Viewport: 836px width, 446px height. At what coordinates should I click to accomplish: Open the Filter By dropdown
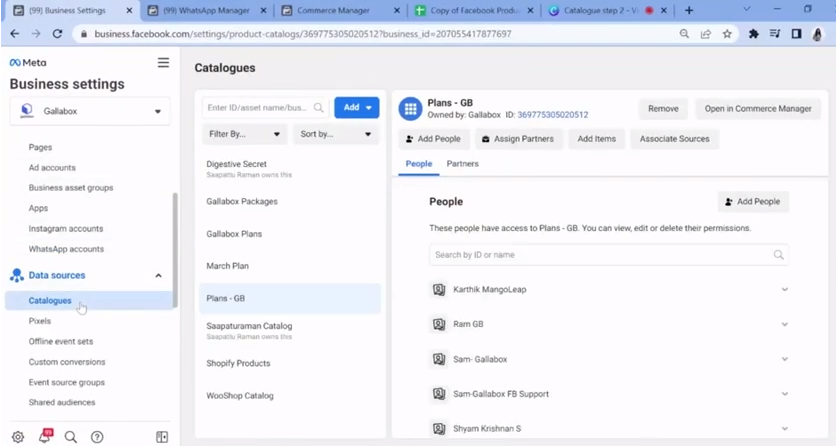coord(244,134)
